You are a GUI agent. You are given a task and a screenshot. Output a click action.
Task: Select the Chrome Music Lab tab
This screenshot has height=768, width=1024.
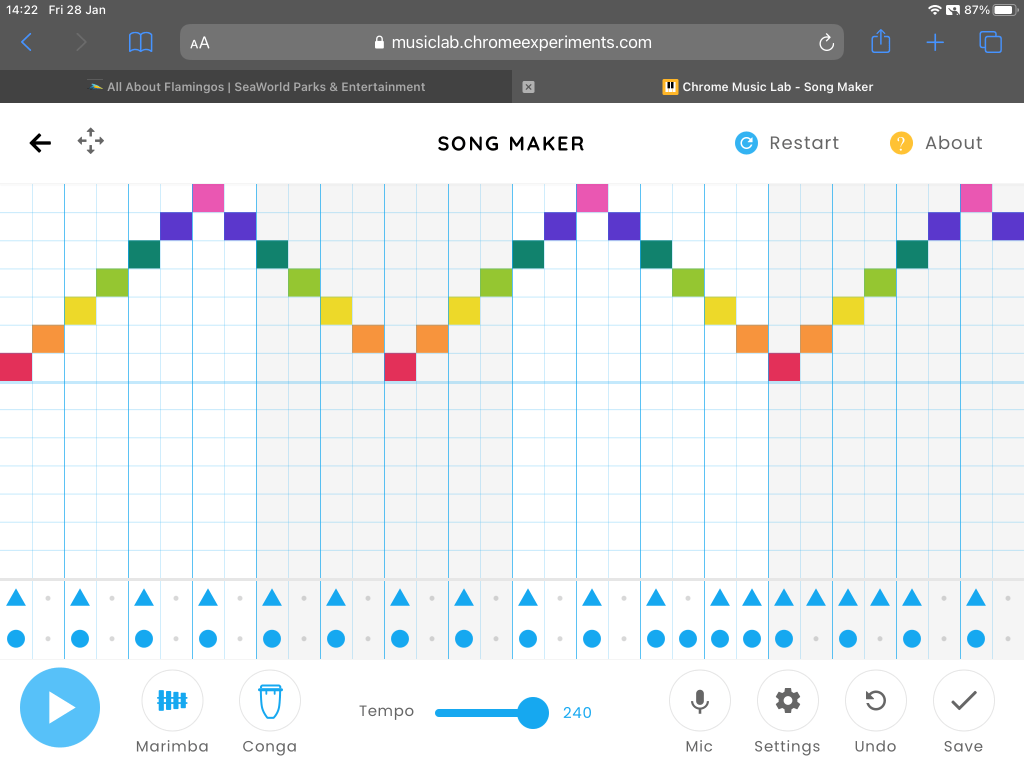pos(768,87)
